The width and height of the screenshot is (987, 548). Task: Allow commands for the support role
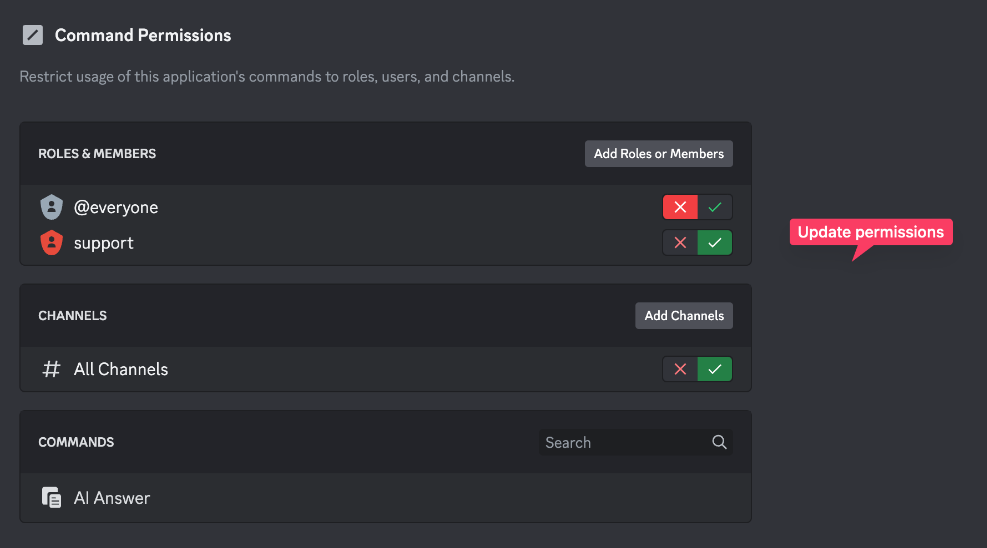(714, 243)
